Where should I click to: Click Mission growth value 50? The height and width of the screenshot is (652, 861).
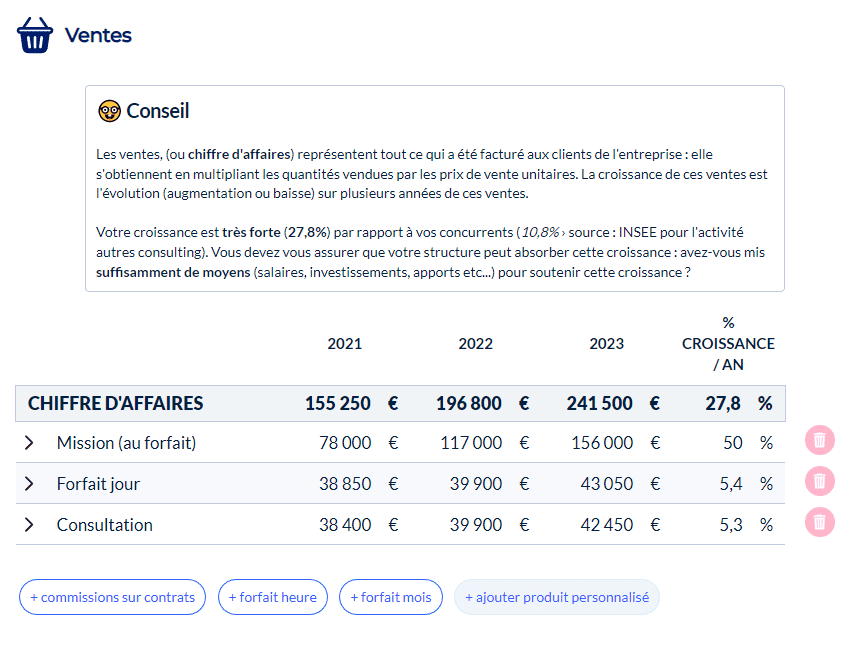[x=733, y=443]
